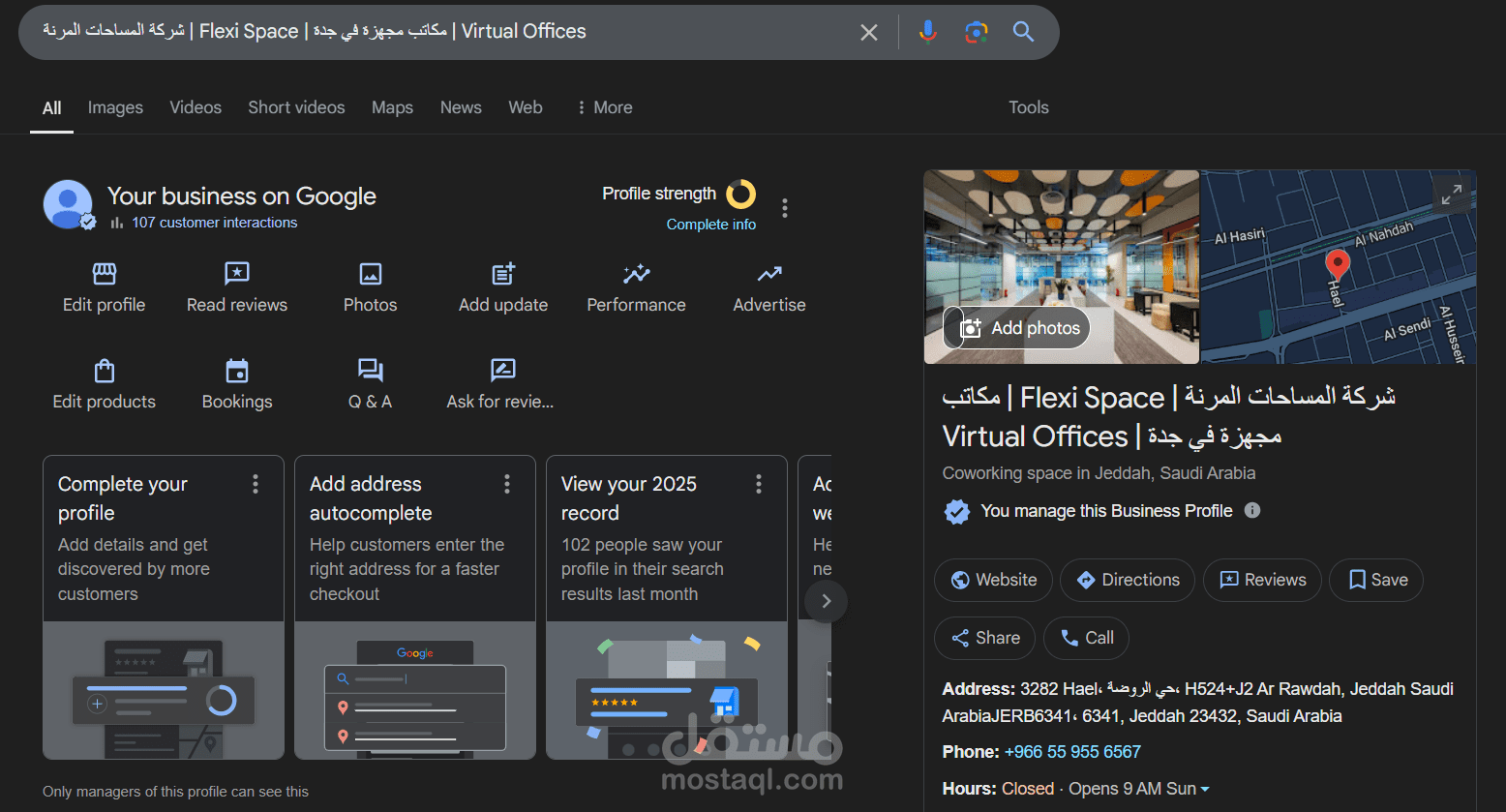Image resolution: width=1506 pixels, height=812 pixels.
Task: Open business panel three-dot options menu
Action: point(785,208)
